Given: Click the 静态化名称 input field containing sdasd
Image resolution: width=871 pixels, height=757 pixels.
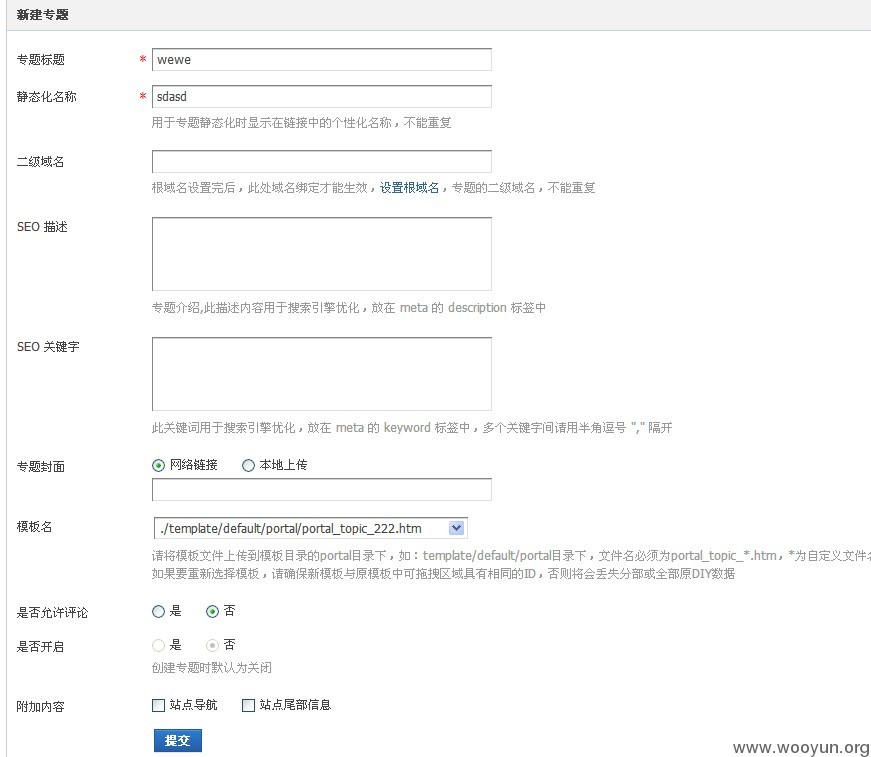Looking at the screenshot, I should (x=322, y=96).
